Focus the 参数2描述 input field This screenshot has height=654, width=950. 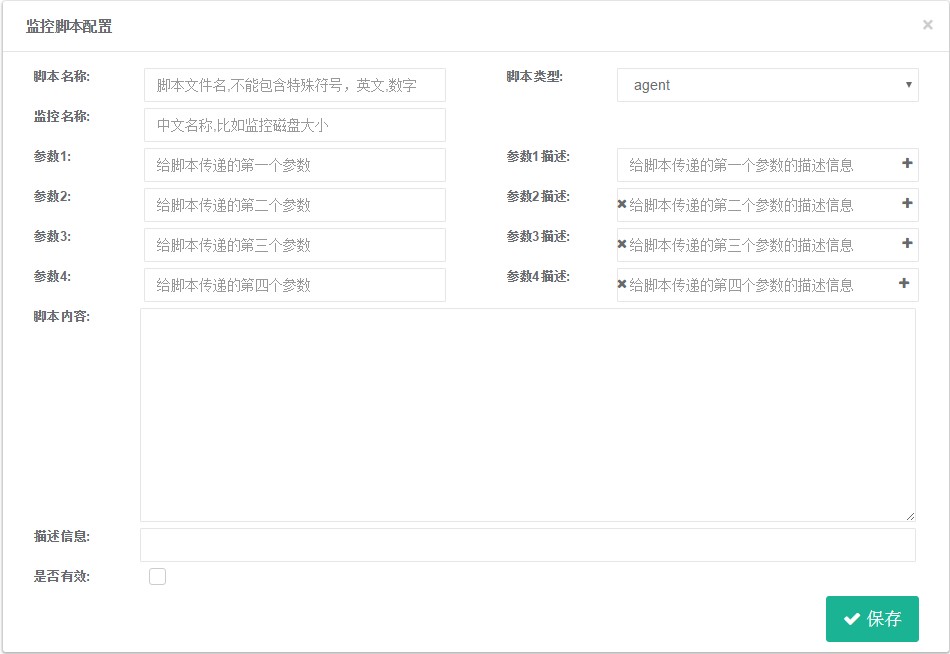pos(768,205)
